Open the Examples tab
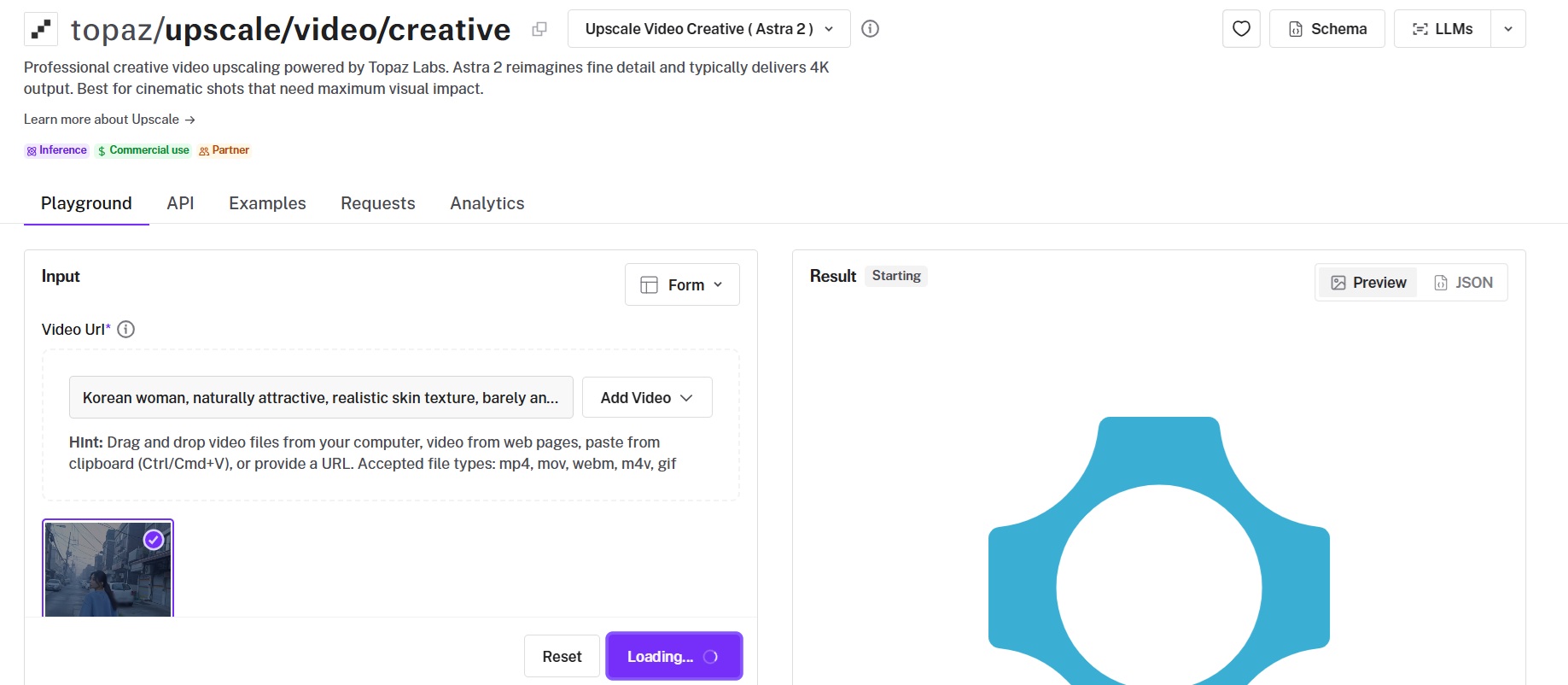Image resolution: width=1568 pixels, height=685 pixels. pos(267,203)
